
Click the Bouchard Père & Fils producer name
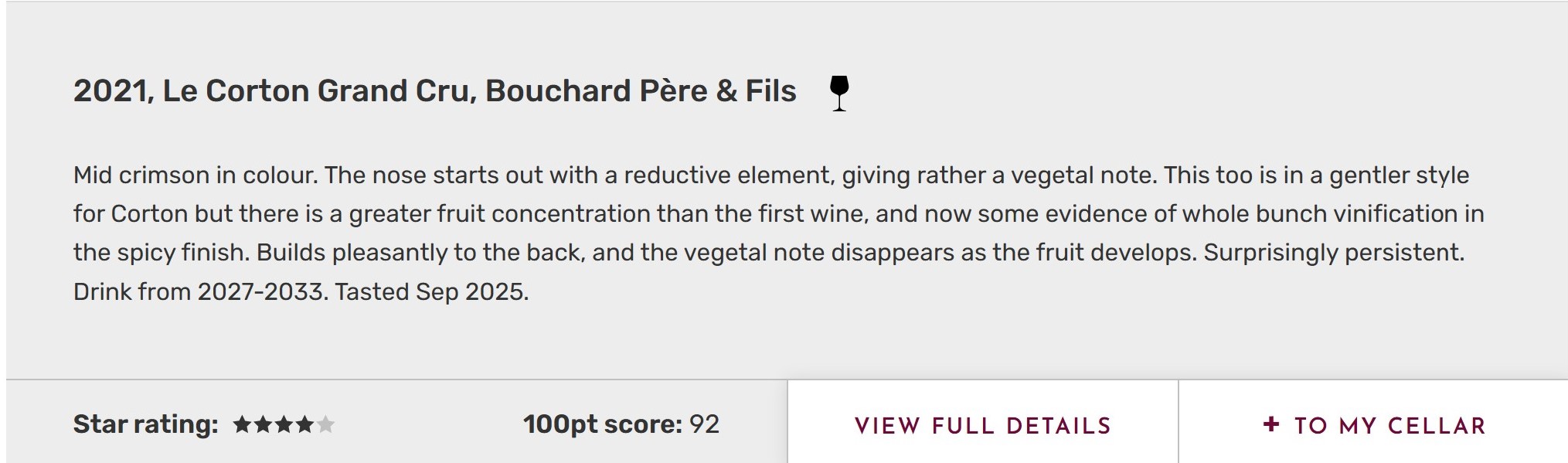tap(641, 91)
